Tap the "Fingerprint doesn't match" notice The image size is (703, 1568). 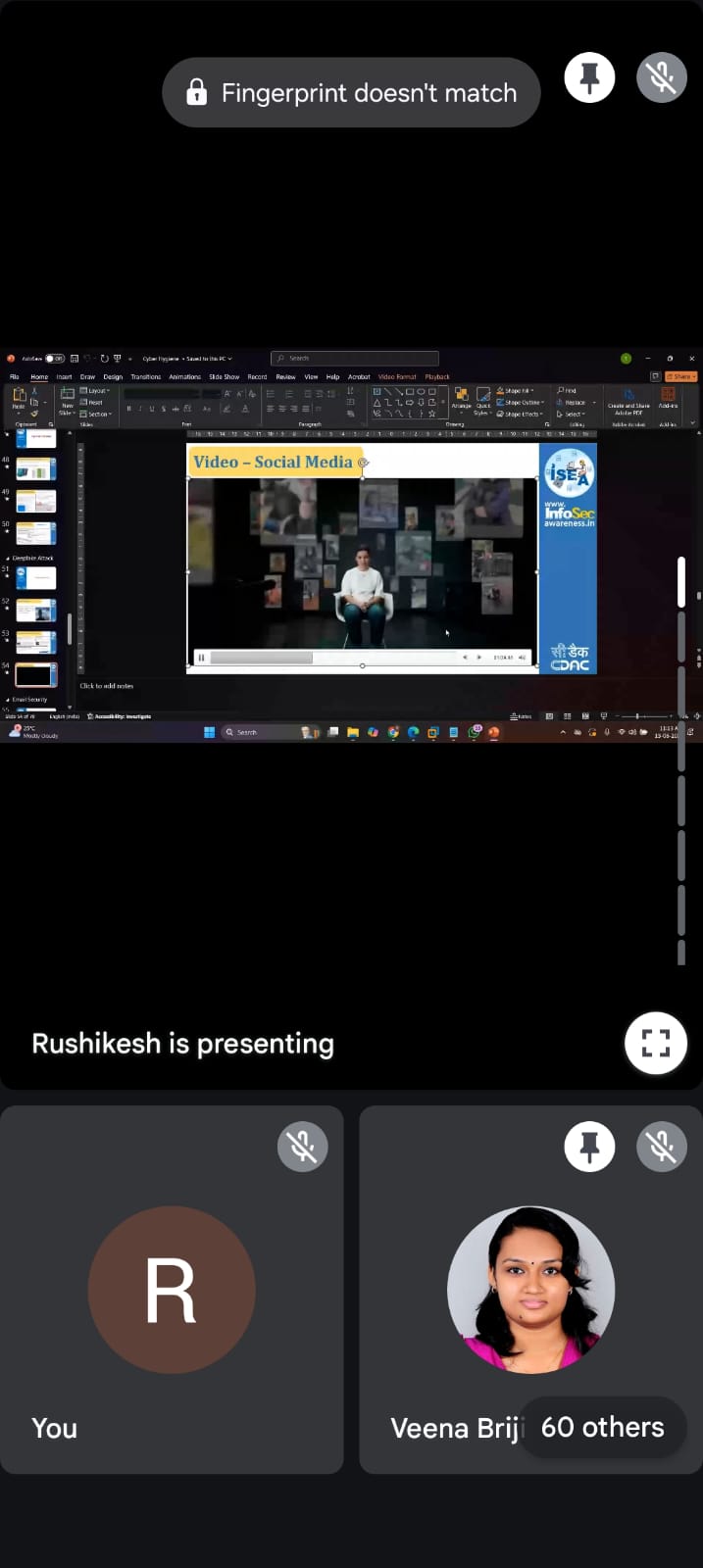(351, 93)
